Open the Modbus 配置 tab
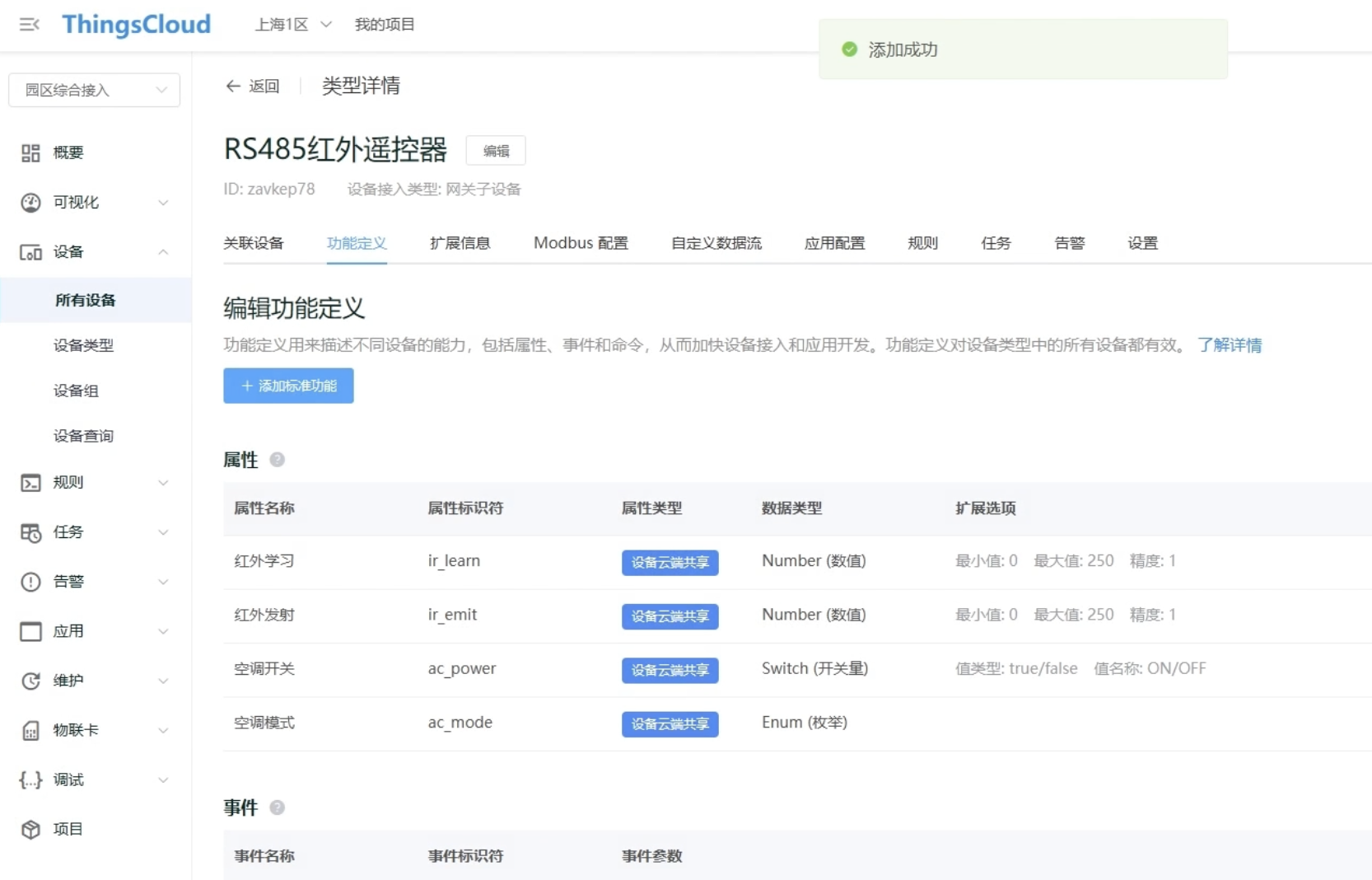The width and height of the screenshot is (1372, 880). (581, 243)
